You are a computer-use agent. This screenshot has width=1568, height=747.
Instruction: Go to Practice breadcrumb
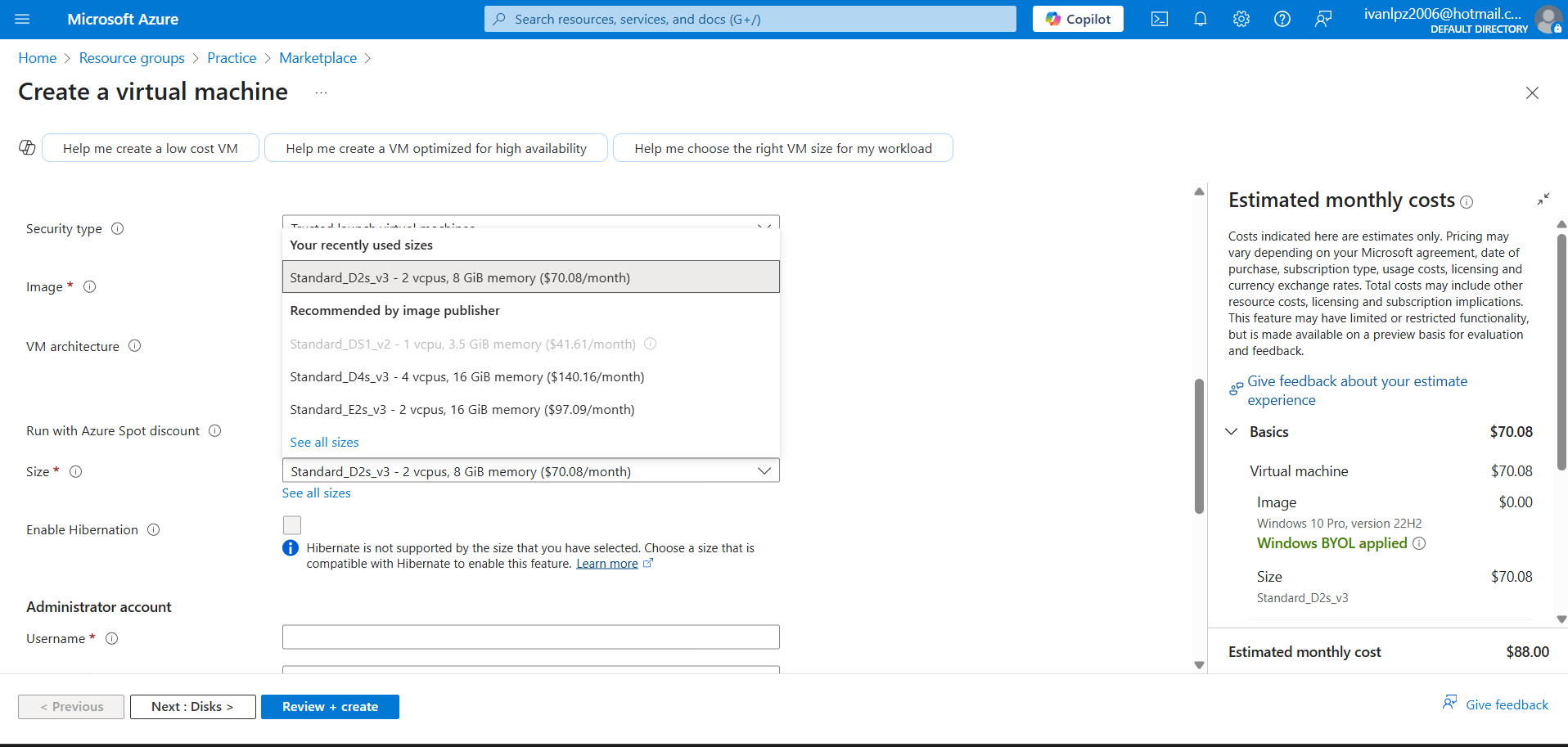(232, 58)
